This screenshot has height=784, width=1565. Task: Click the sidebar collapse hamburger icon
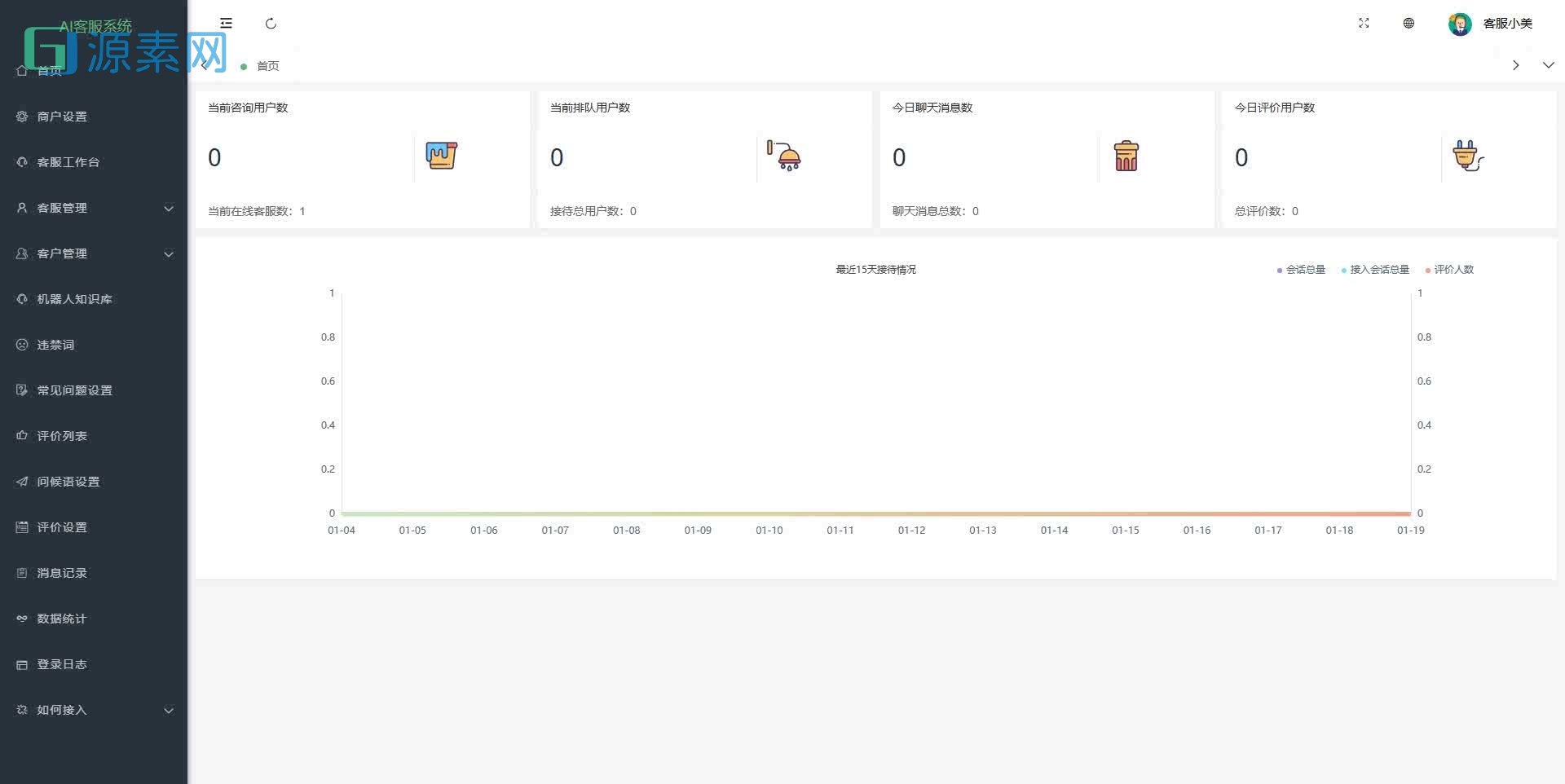pos(226,24)
